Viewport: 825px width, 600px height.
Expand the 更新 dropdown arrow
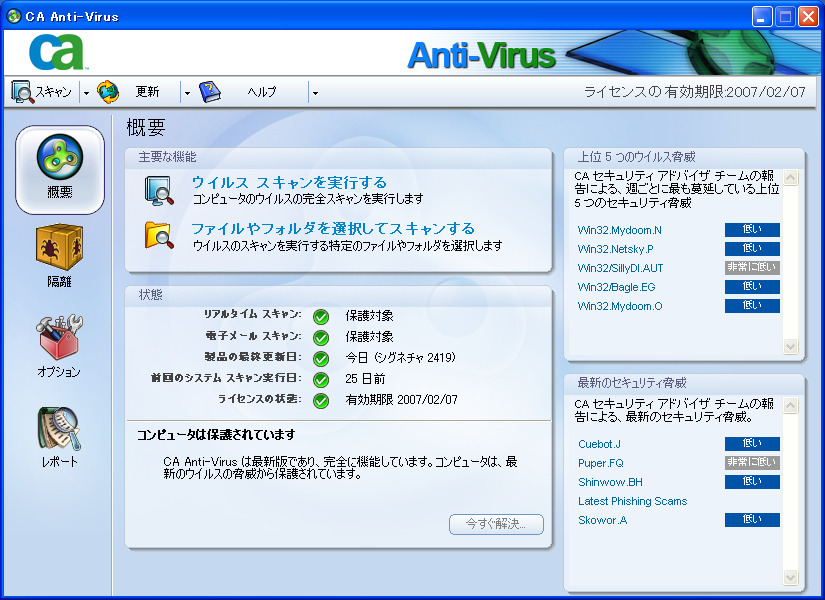pyautogui.click(x=187, y=93)
